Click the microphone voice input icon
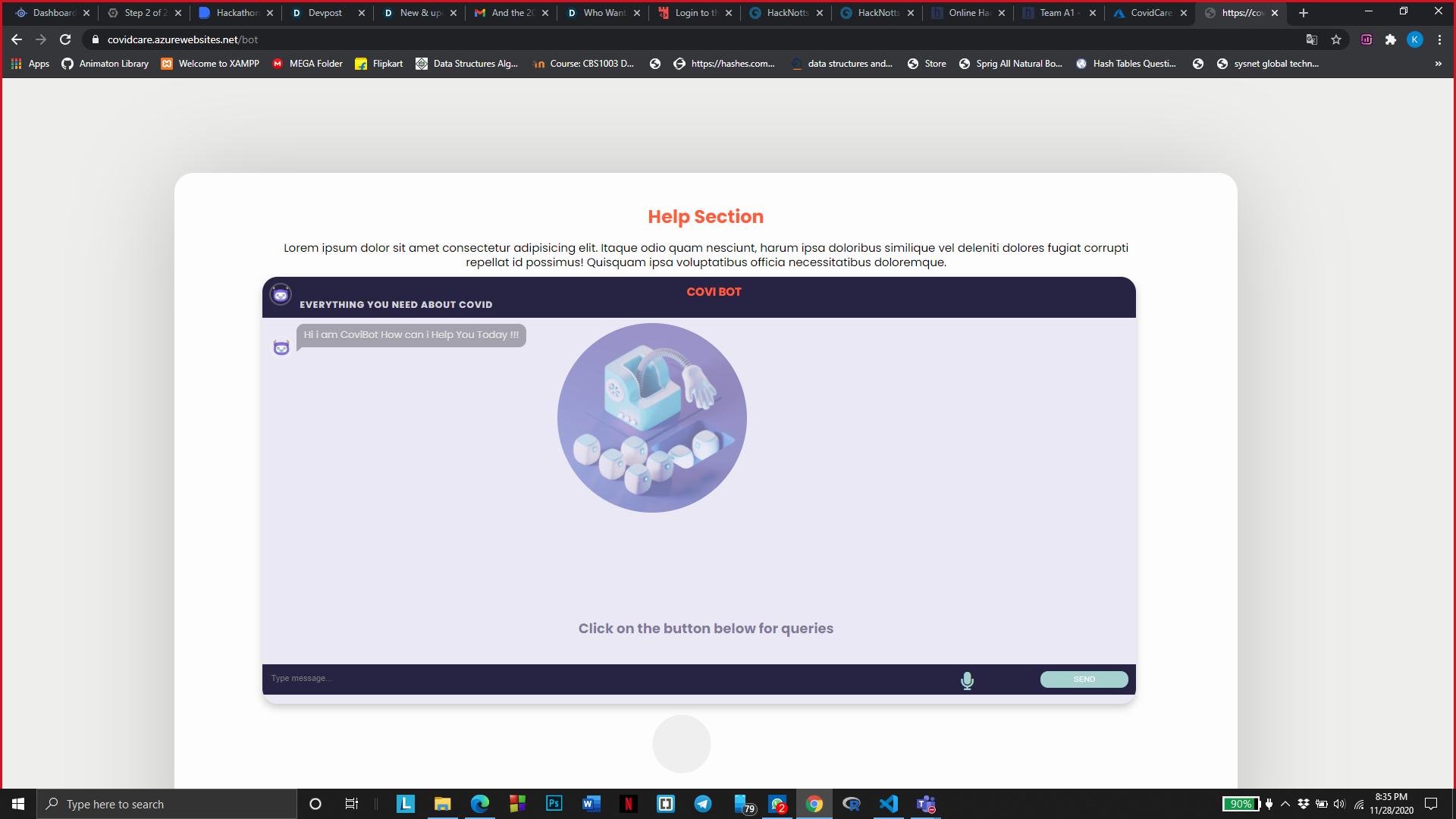 (x=967, y=680)
